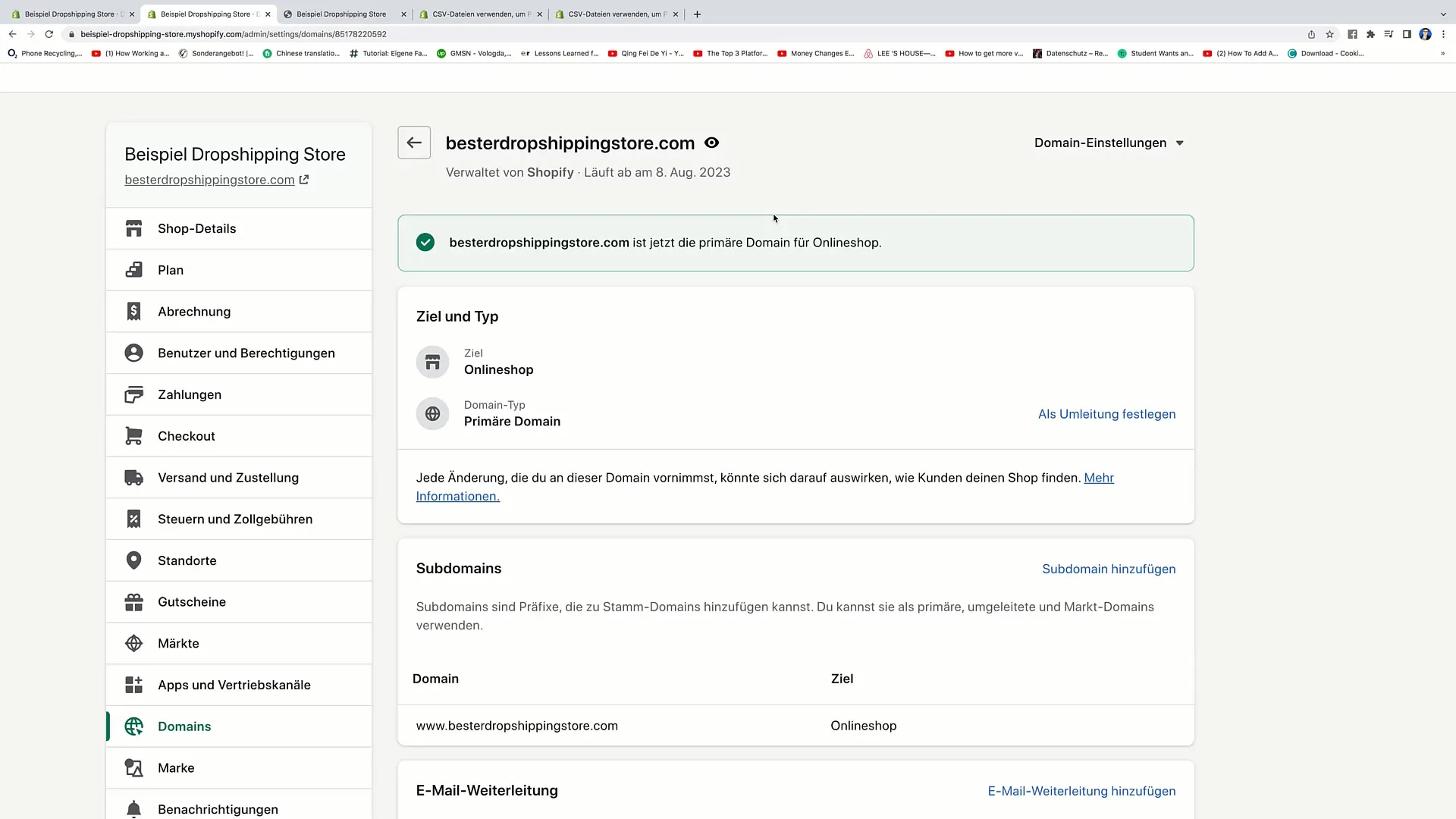This screenshot has width=1456, height=819.
Task: Click the Benachrichtigungen sidebar icon
Action: coord(134,809)
